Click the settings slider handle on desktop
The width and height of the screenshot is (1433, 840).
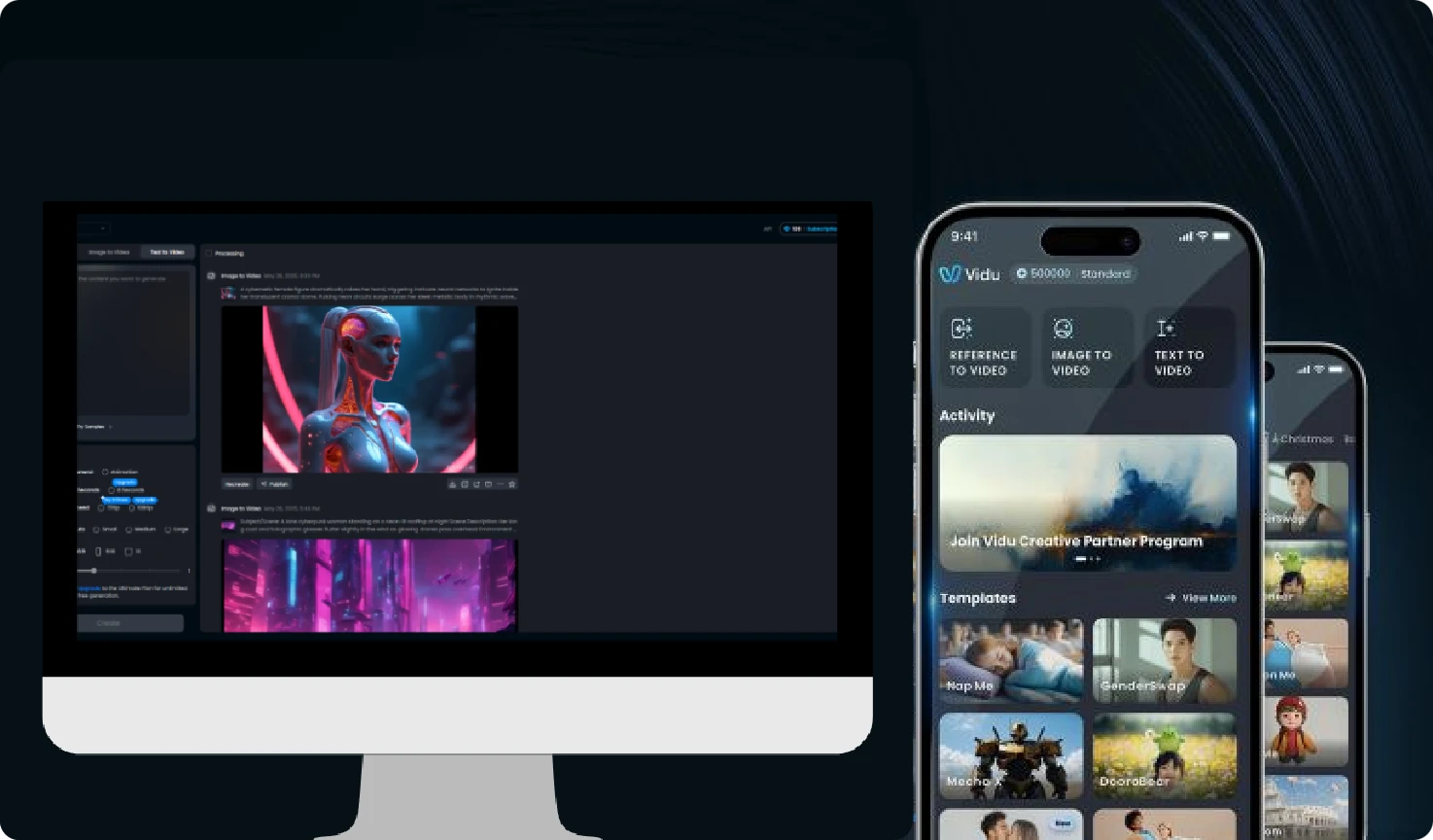pos(94,571)
